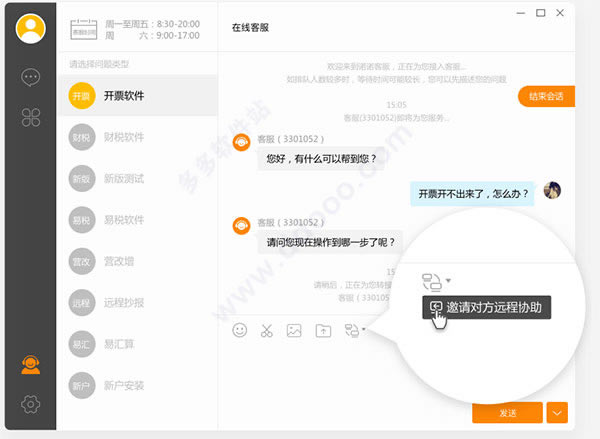Open the chat messages sidebar icon
The width and height of the screenshot is (600, 439).
point(30,78)
